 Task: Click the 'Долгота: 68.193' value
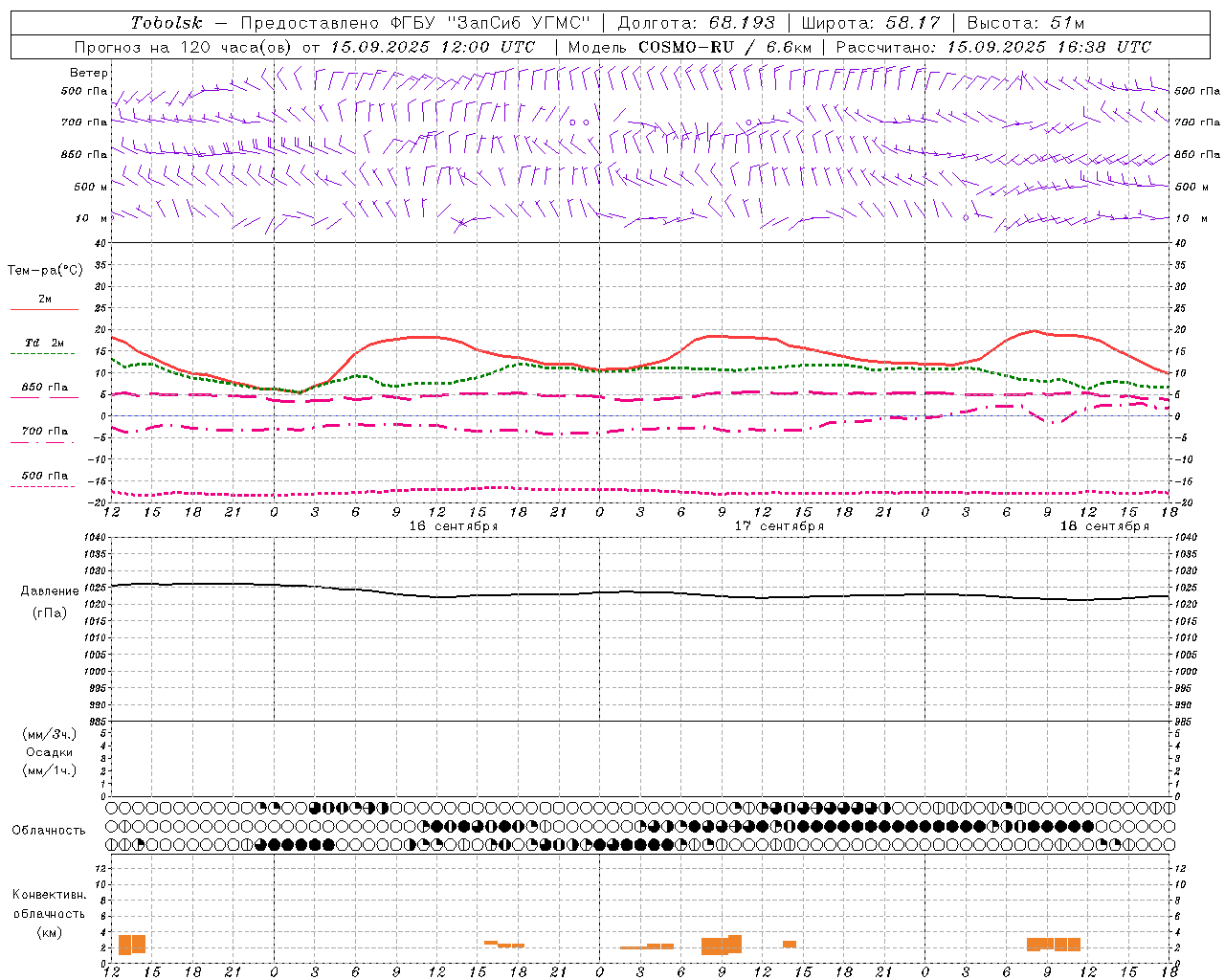697,23
